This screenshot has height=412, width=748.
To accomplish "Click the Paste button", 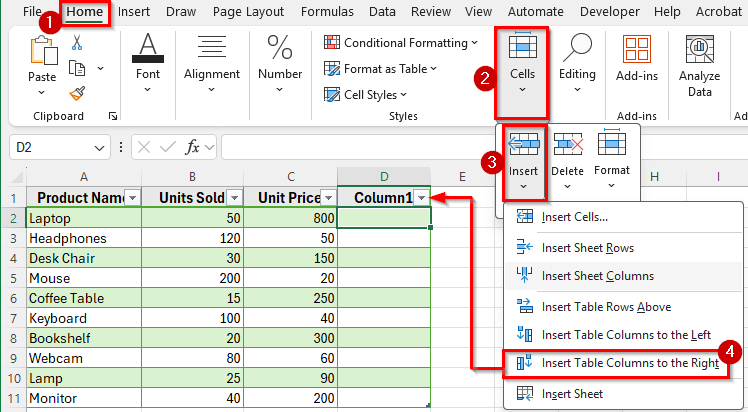I will coord(42,65).
